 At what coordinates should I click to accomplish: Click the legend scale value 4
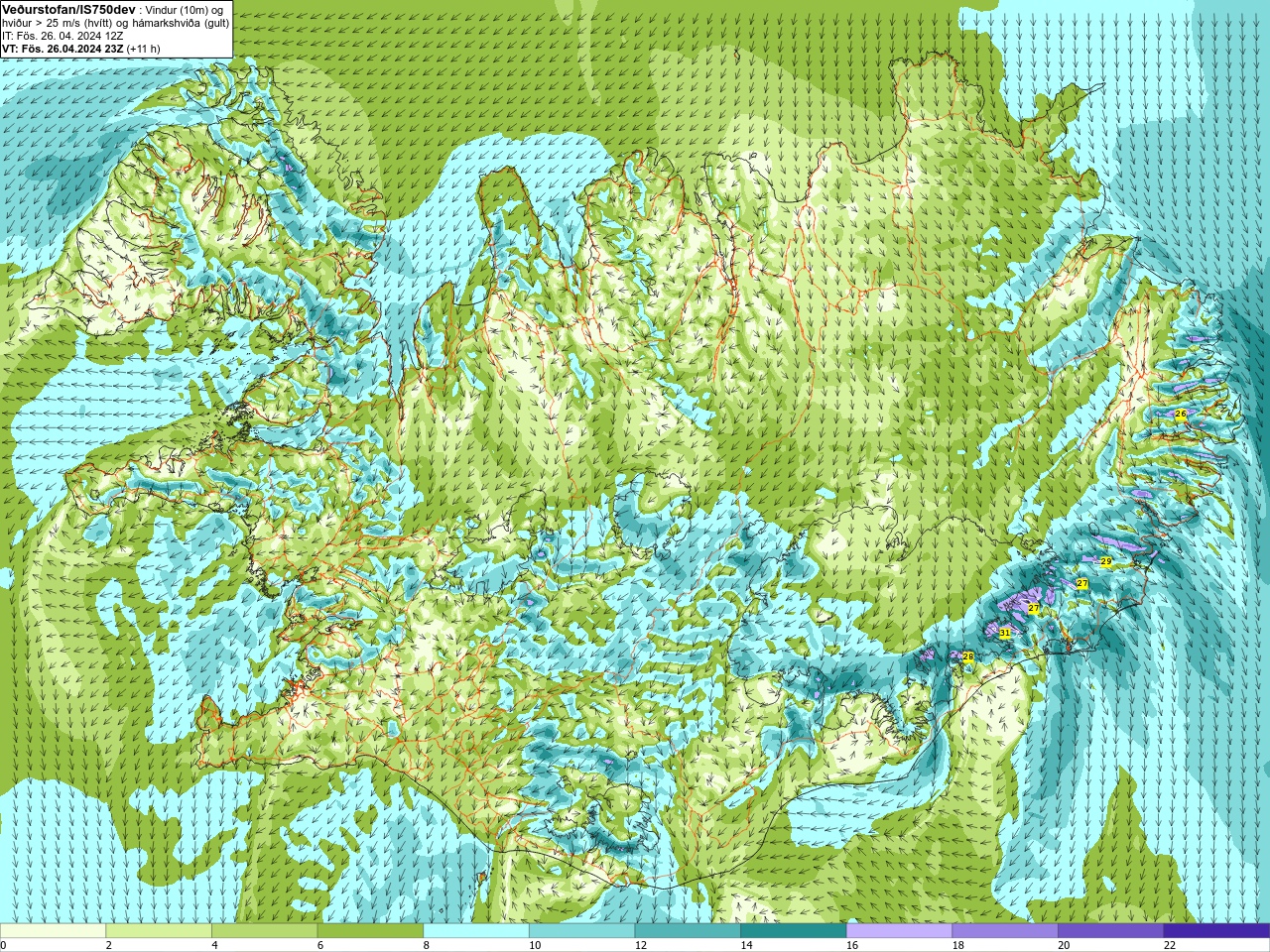pos(214,945)
